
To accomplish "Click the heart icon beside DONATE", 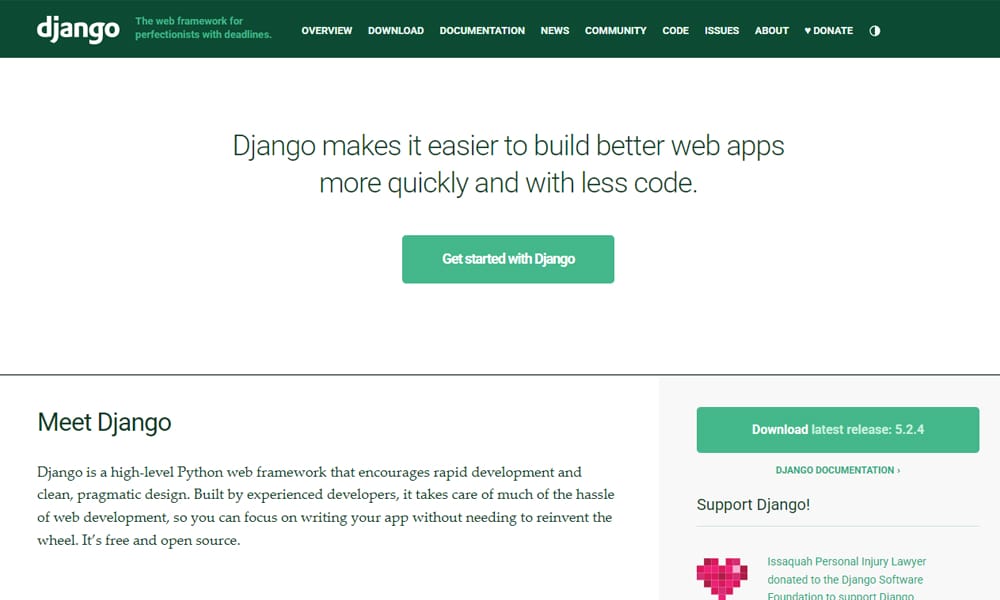I will 807,30.
